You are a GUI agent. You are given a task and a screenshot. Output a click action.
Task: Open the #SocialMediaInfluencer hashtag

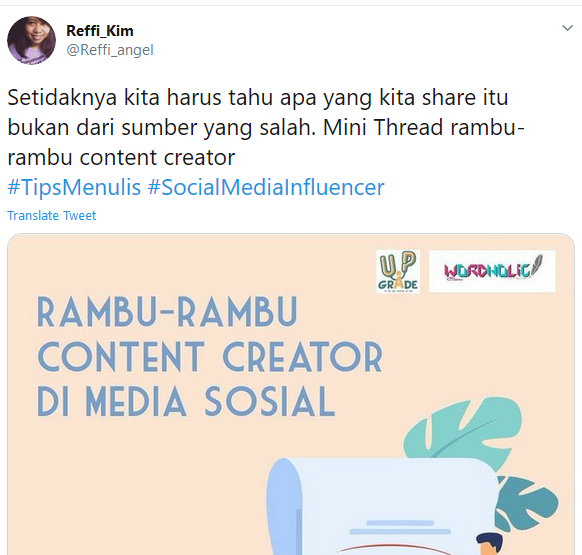(x=266, y=187)
